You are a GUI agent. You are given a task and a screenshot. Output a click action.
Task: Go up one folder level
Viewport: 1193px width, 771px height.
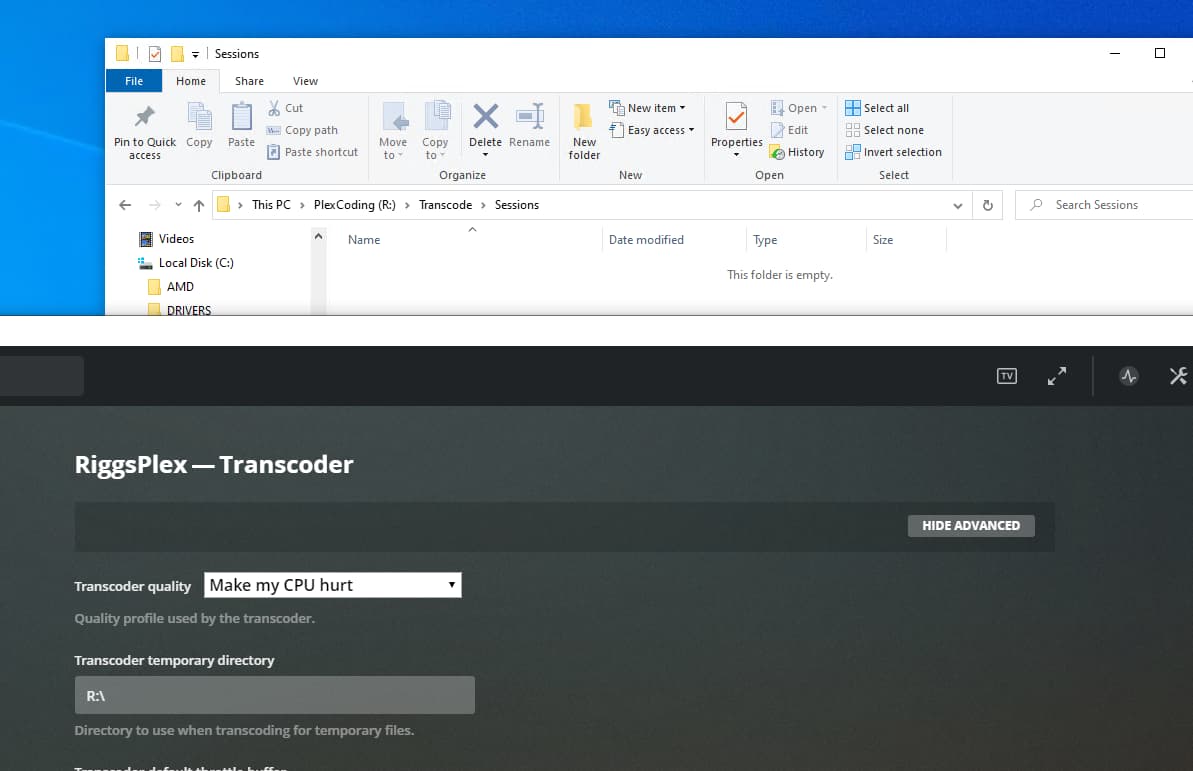pos(199,205)
